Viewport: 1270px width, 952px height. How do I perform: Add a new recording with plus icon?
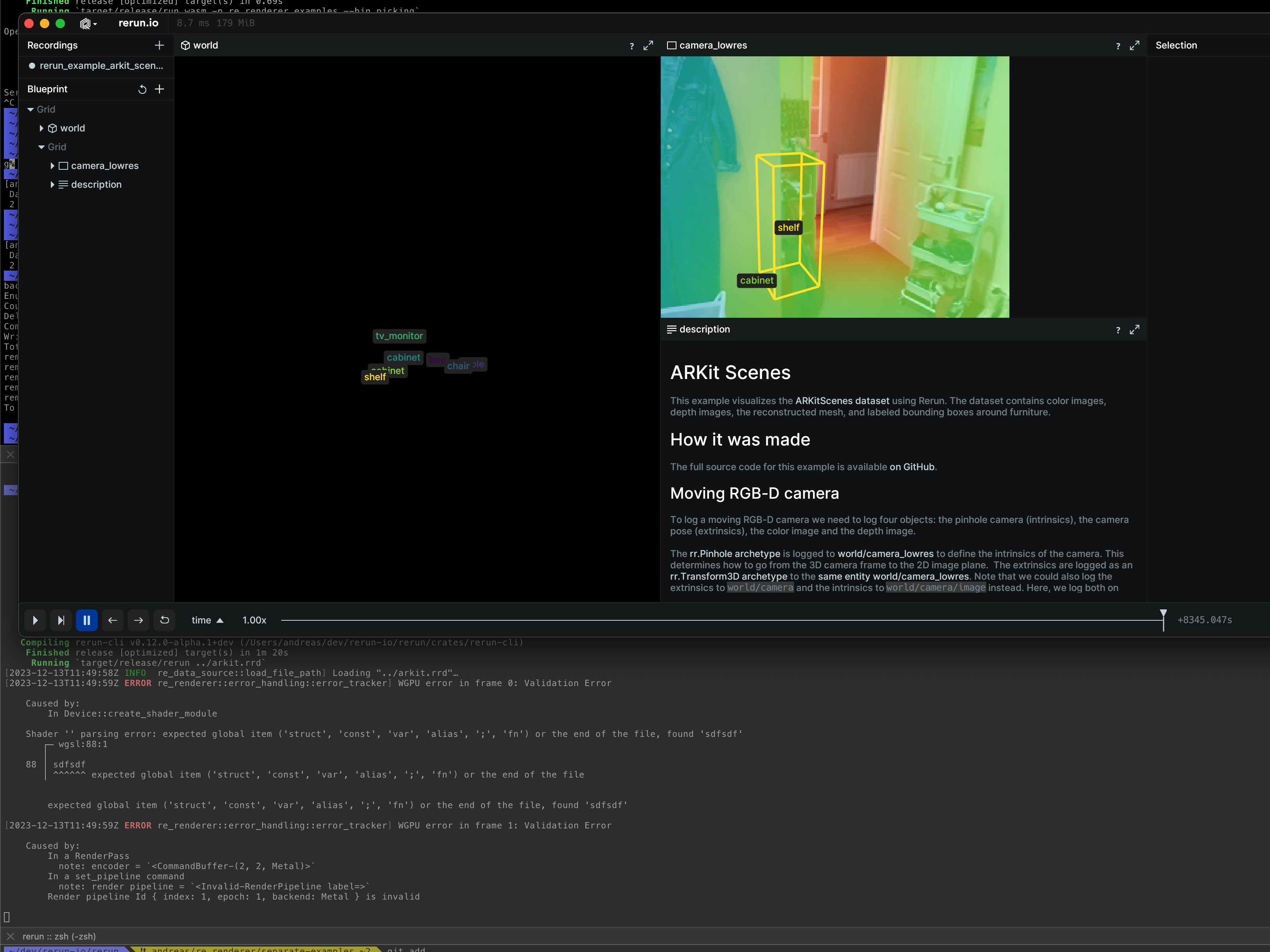[x=160, y=45]
